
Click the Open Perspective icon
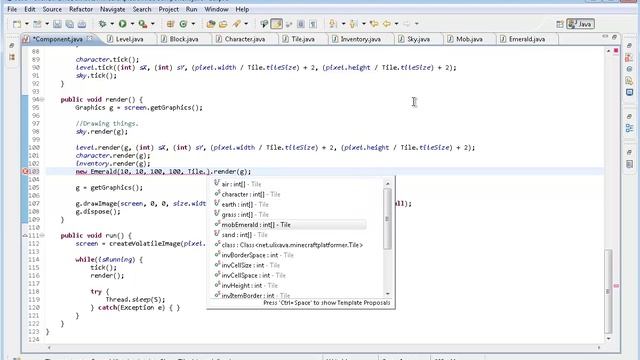click(560, 24)
